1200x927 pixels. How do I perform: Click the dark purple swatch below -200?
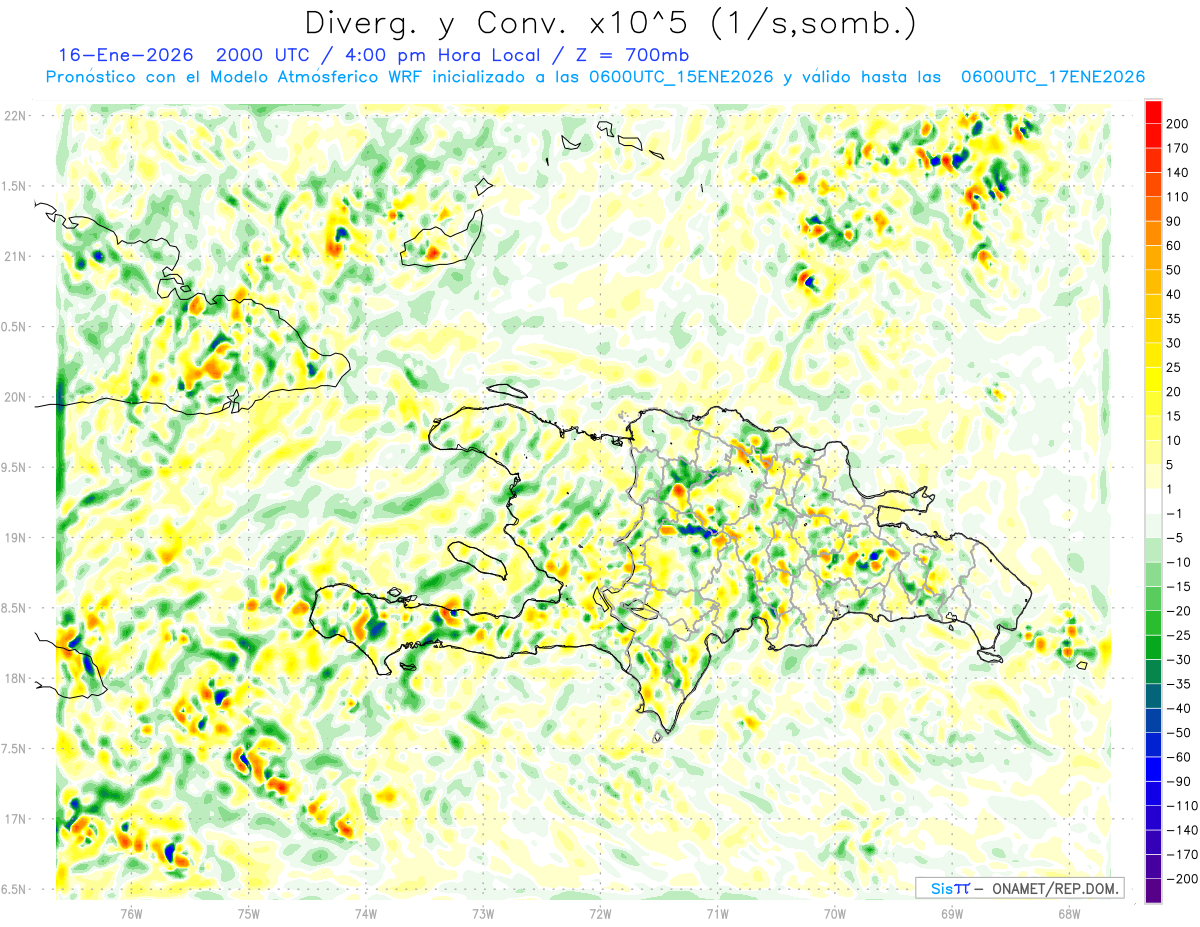pyautogui.click(x=1153, y=892)
